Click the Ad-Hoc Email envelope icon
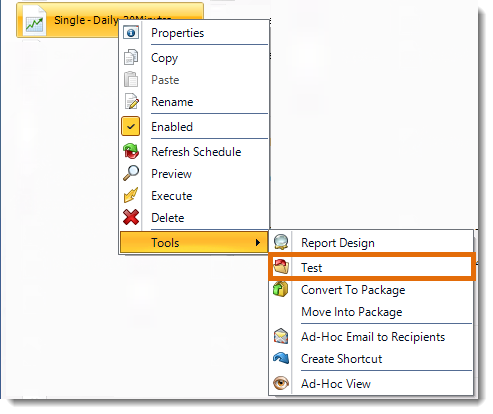The image size is (493, 414). (281, 336)
